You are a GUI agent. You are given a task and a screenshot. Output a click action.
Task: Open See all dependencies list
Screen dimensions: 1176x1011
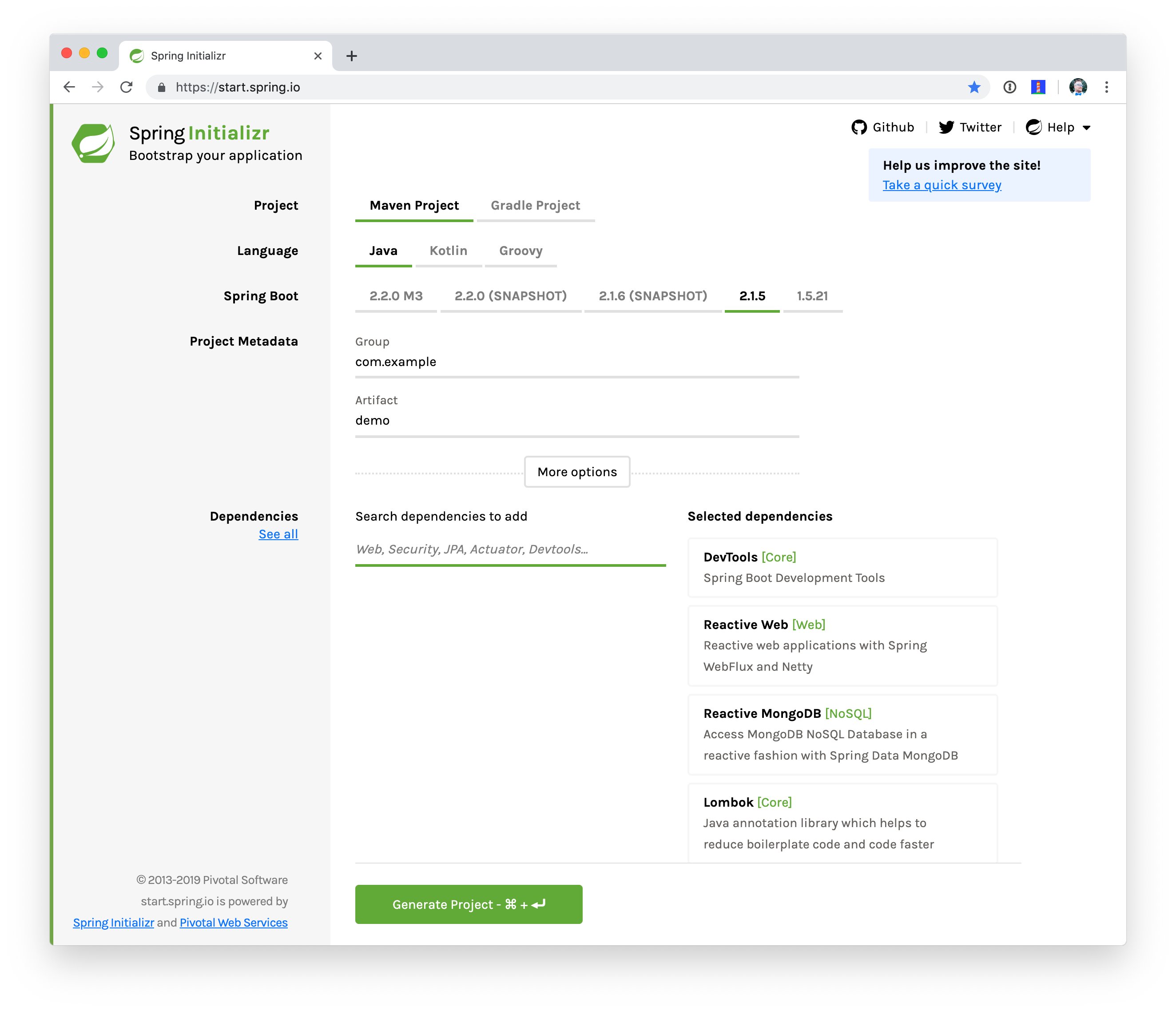(278, 534)
